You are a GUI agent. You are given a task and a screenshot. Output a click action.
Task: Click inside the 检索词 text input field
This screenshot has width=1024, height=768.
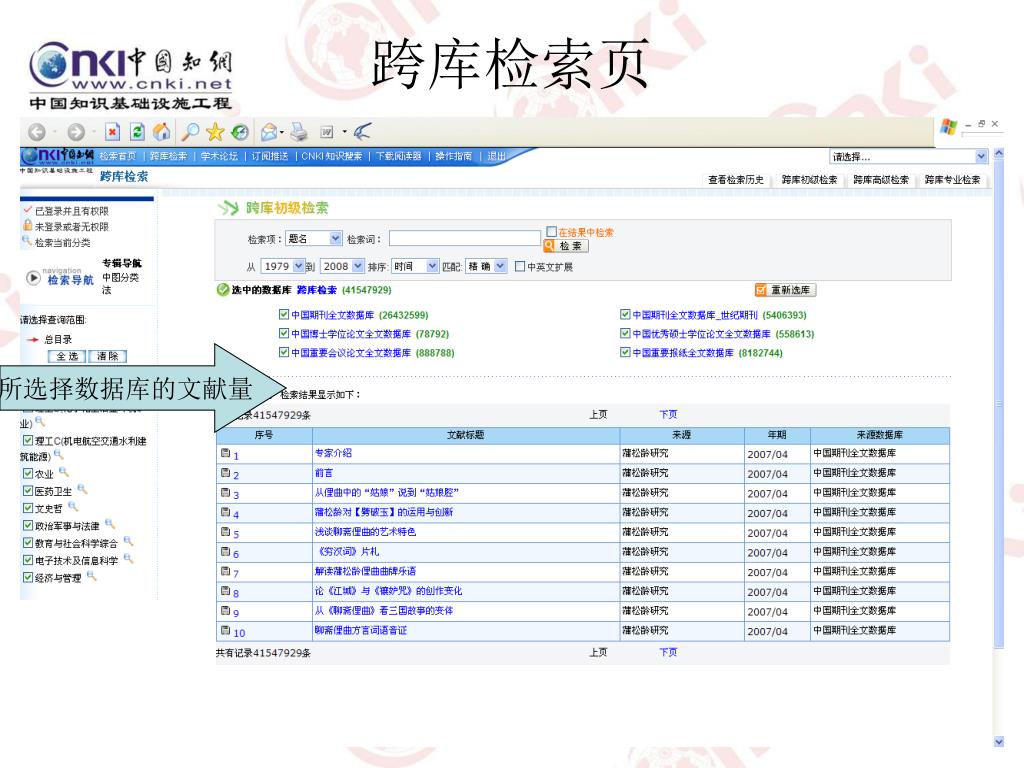point(465,238)
